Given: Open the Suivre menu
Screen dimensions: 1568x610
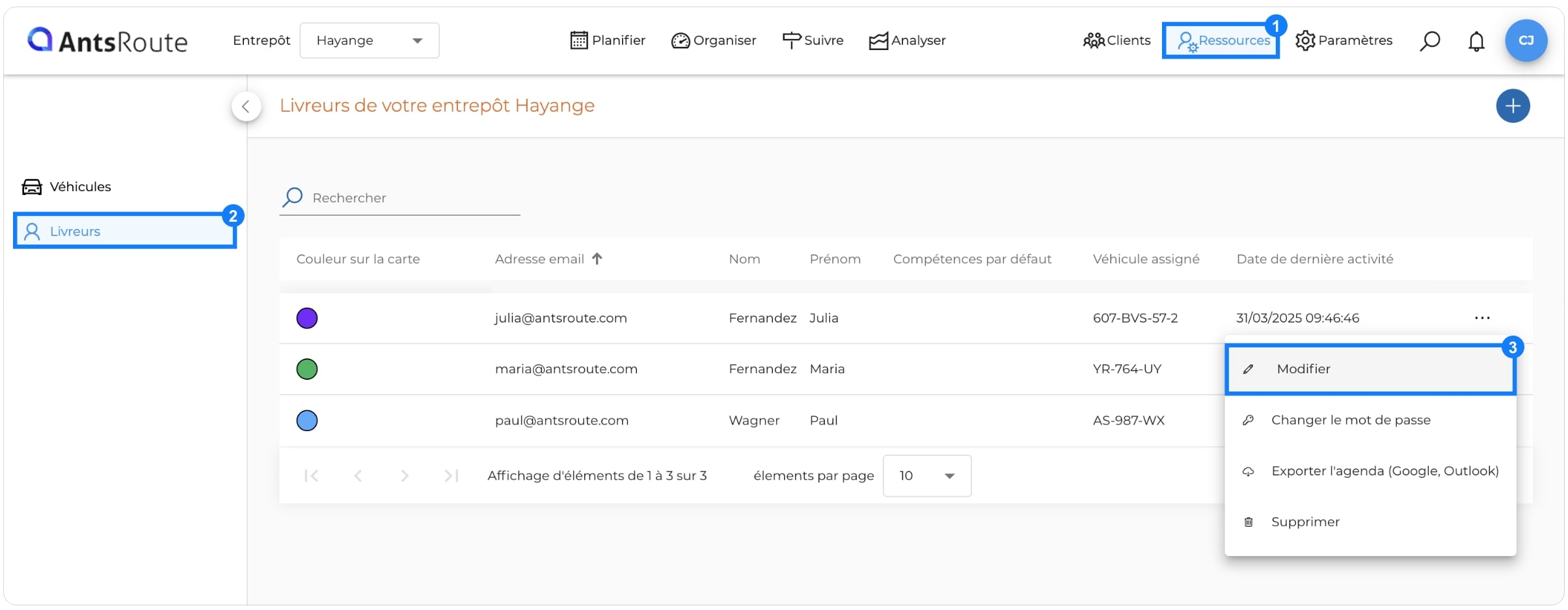Looking at the screenshot, I should point(813,40).
